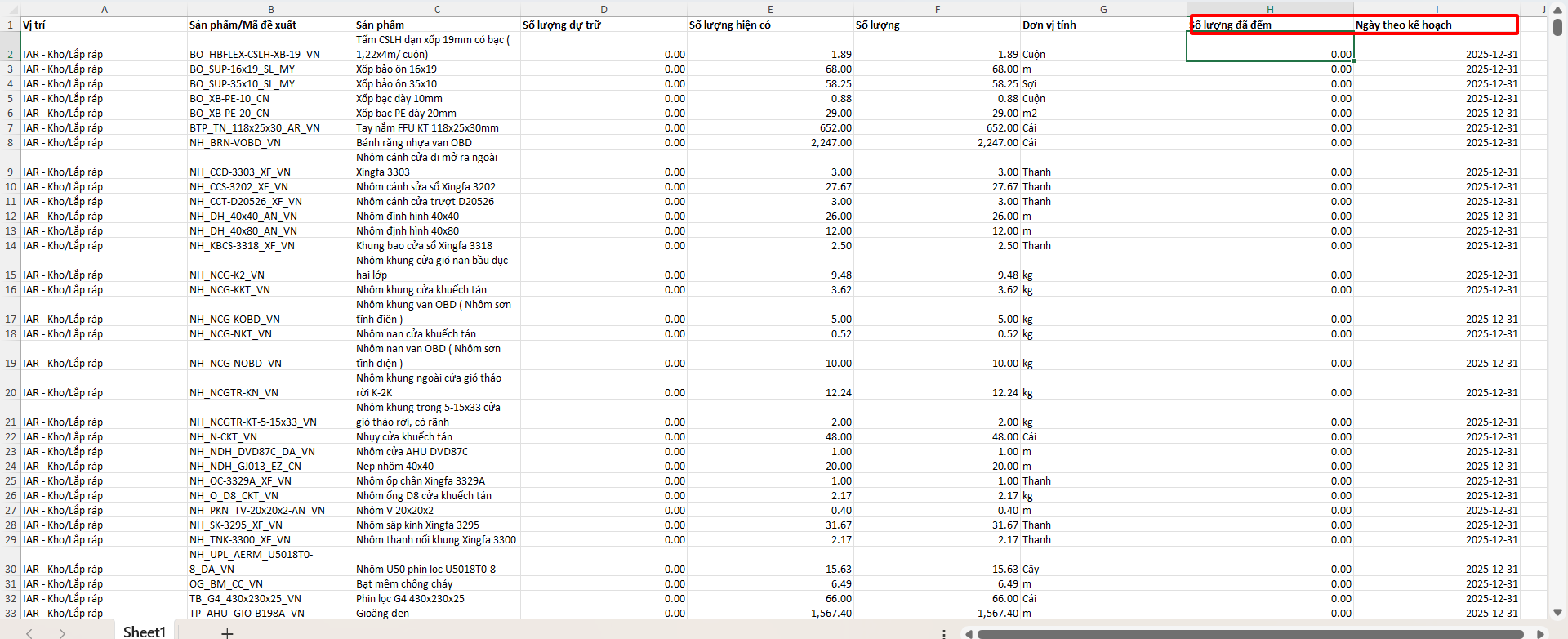Image resolution: width=1568 pixels, height=639 pixels.
Task: Switch to the Sheet1 tab
Action: pyautogui.click(x=145, y=632)
